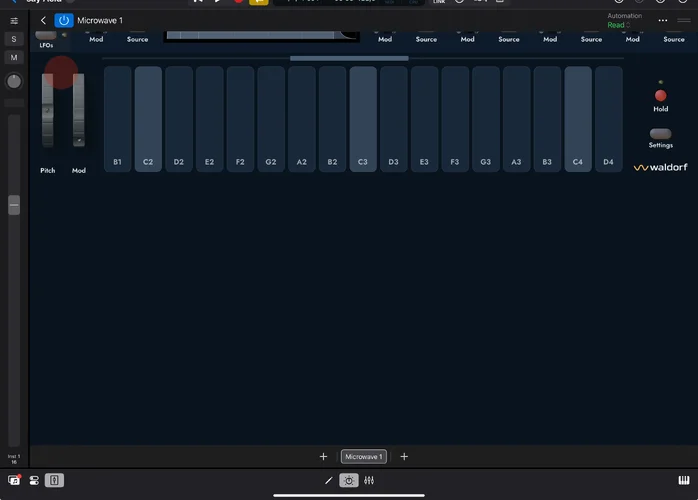Click the back chevron beside Microwave 1
Image resolution: width=698 pixels, height=500 pixels.
coord(44,20)
